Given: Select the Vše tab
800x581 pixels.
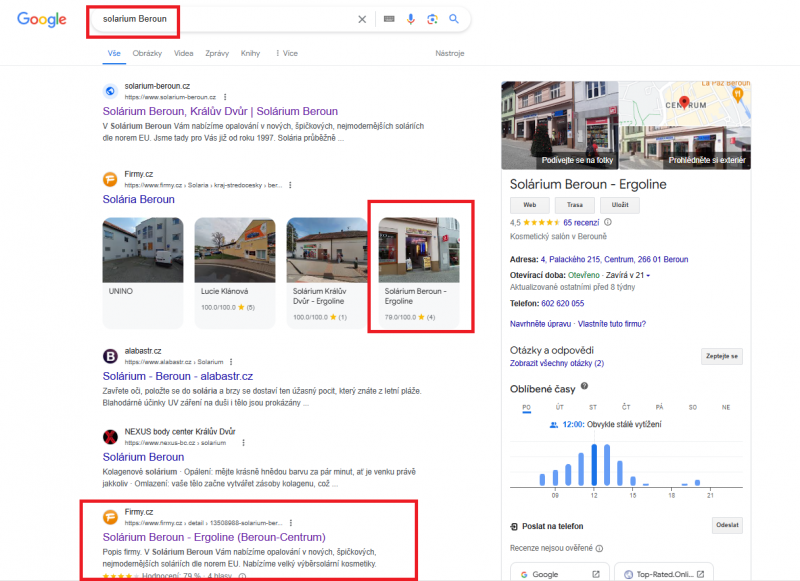Looking at the screenshot, I should (114, 53).
